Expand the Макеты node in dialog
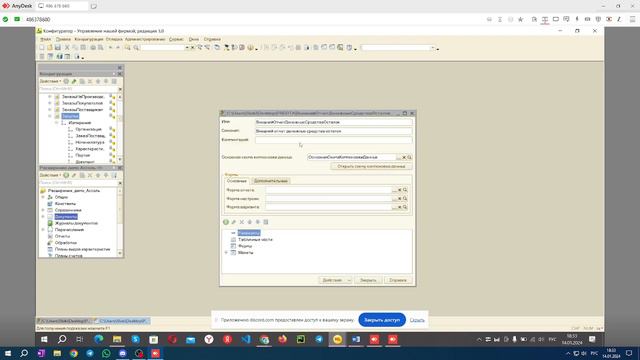 226,253
